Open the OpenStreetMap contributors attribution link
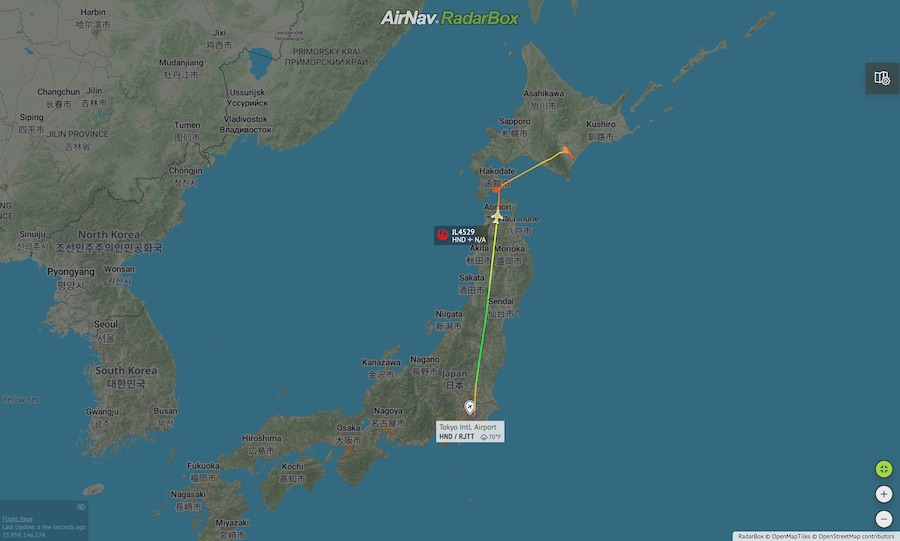The height and width of the screenshot is (541, 900). (x=856, y=536)
